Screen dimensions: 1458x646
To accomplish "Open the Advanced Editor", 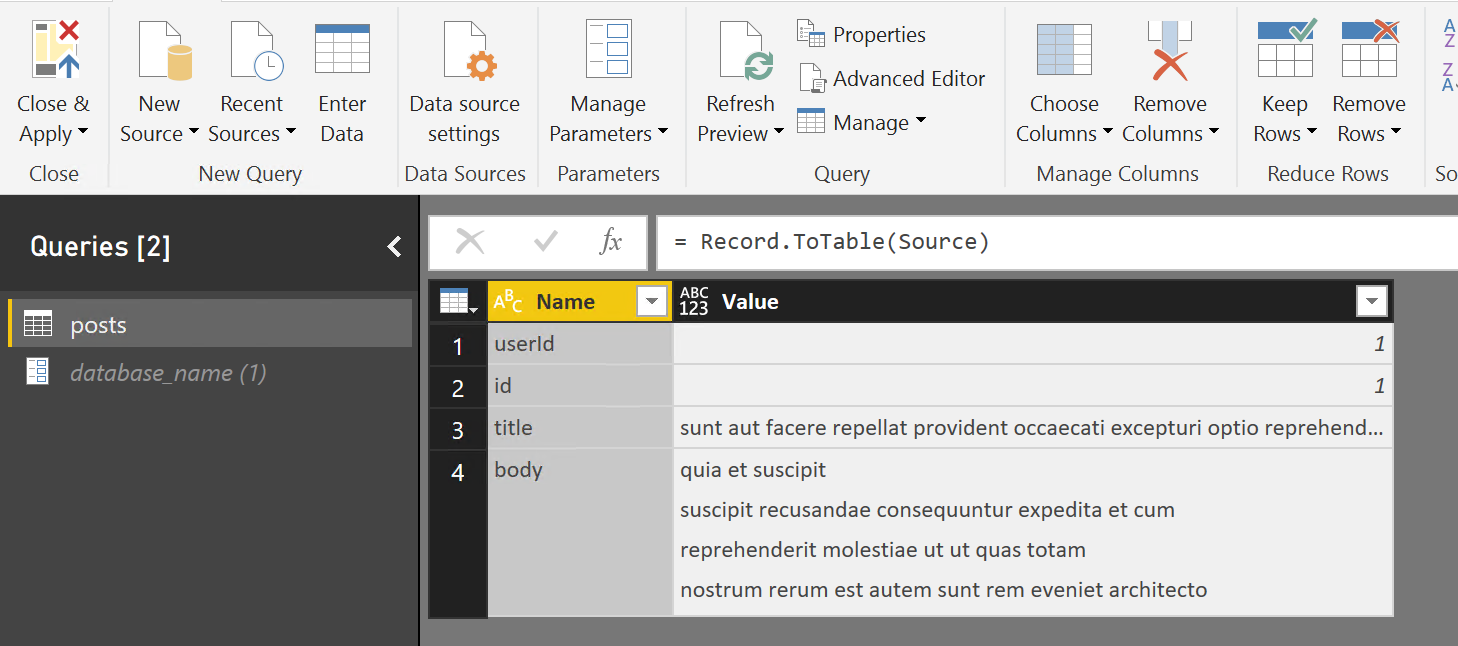I will pos(892,78).
